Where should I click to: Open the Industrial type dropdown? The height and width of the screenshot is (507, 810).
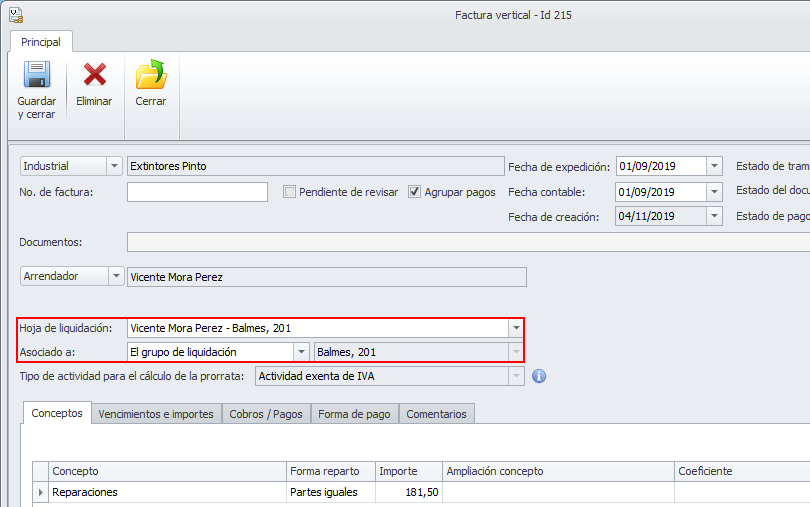(x=114, y=166)
